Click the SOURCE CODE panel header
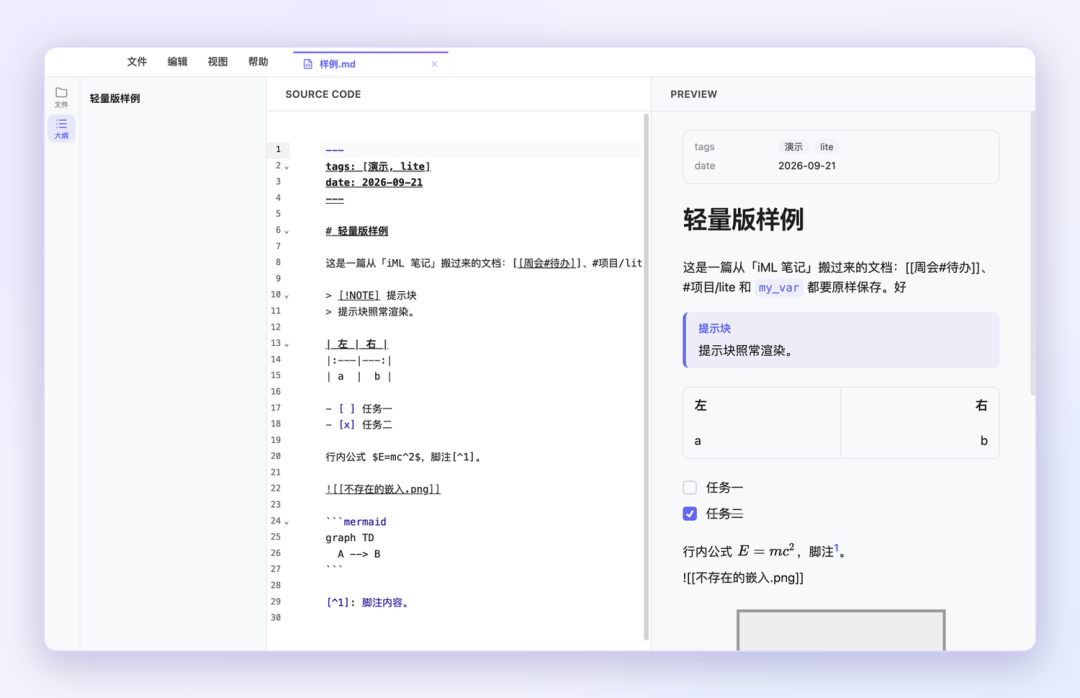 pos(323,94)
